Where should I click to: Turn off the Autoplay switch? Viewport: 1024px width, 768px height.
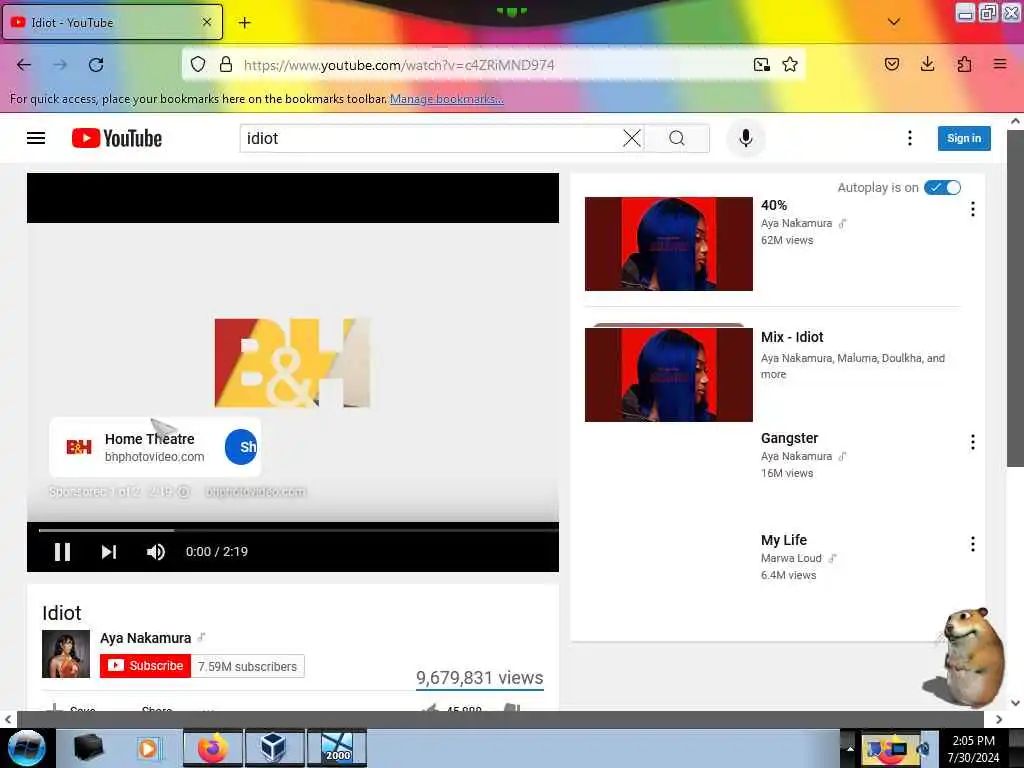coord(942,188)
